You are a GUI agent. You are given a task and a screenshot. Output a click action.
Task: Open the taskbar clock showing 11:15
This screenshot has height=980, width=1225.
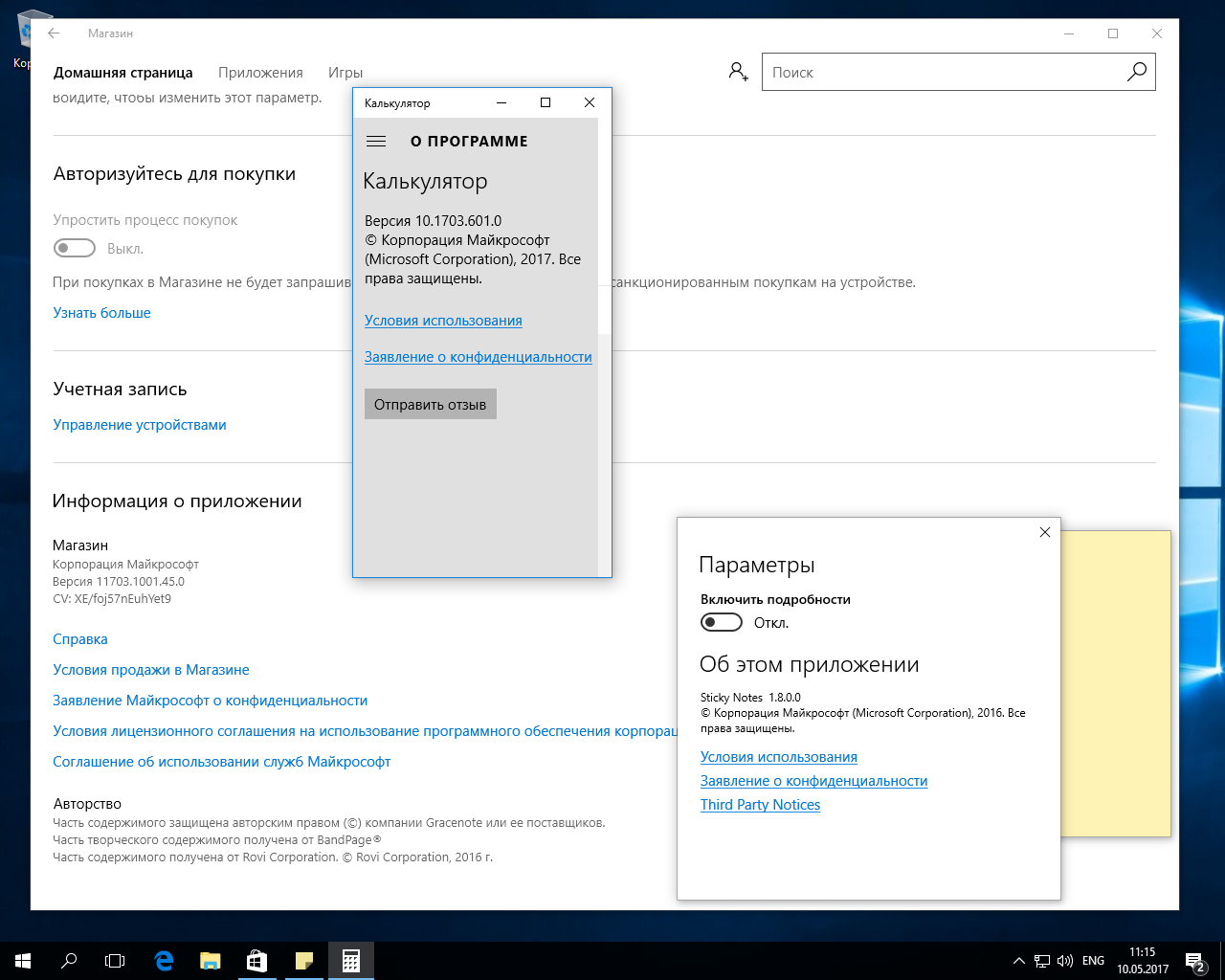point(1143,961)
